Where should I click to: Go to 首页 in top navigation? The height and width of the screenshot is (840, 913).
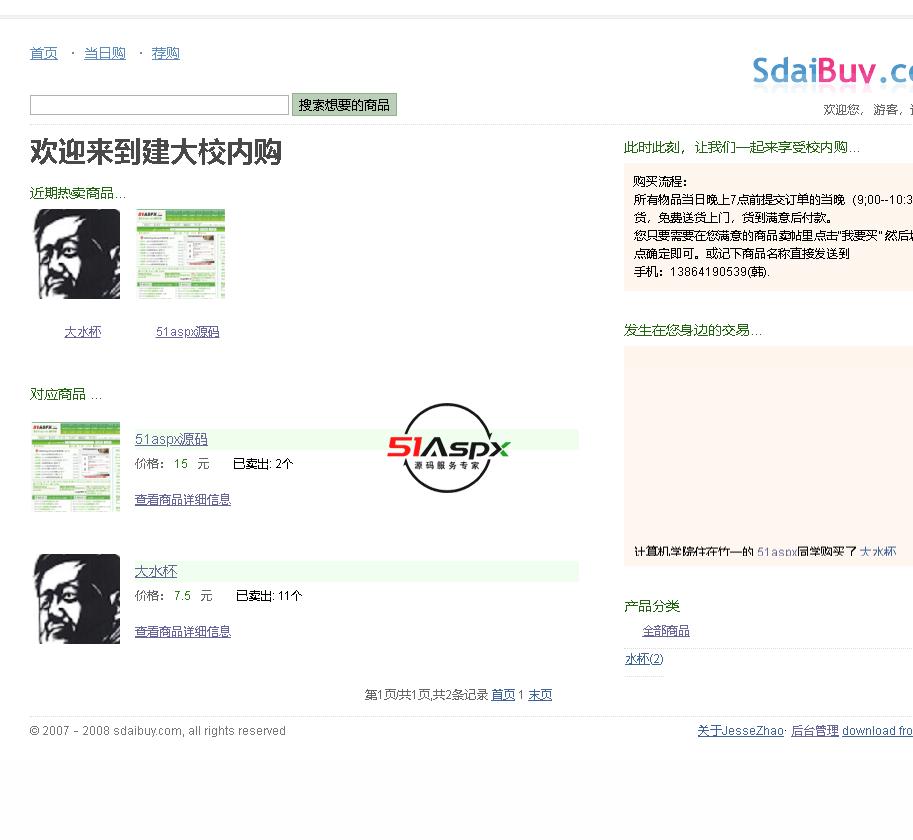point(44,54)
